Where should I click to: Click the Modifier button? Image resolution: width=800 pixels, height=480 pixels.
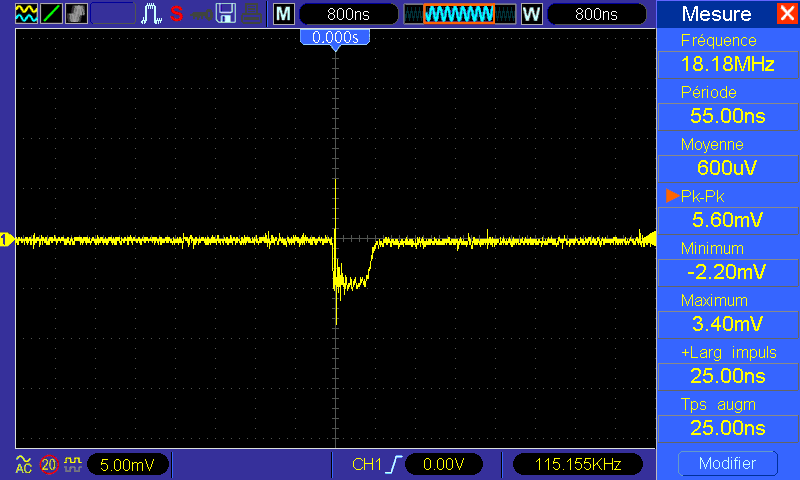(726, 464)
